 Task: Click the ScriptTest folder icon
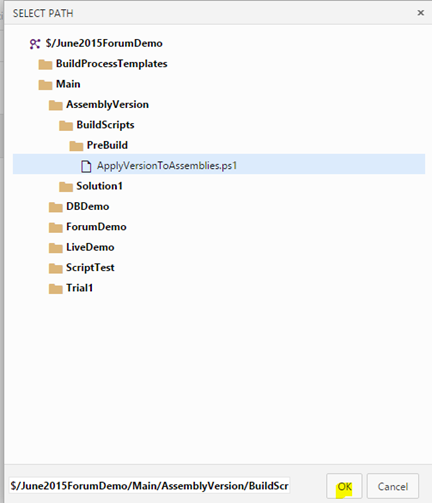pyautogui.click(x=55, y=268)
